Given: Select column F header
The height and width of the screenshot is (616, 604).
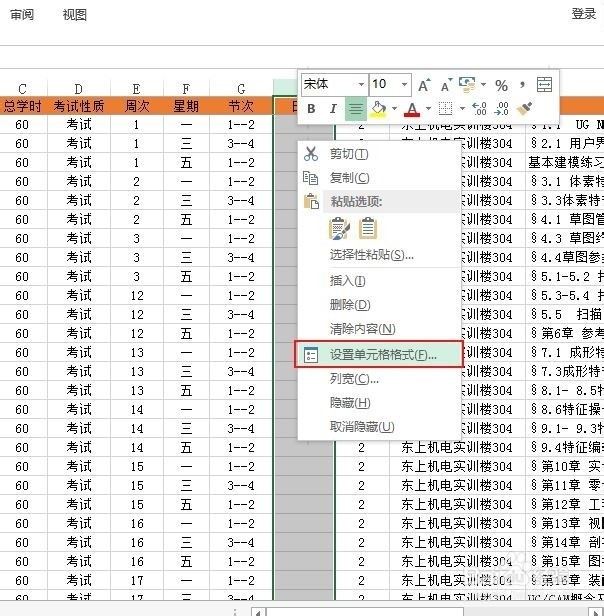Looking at the screenshot, I should [186, 88].
